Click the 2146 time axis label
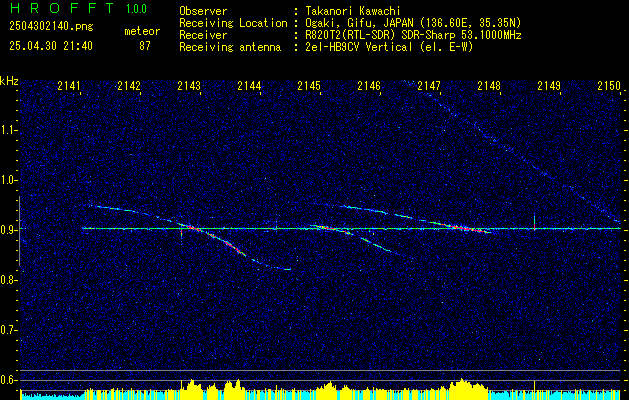This screenshot has height=400, width=629. 369,86
